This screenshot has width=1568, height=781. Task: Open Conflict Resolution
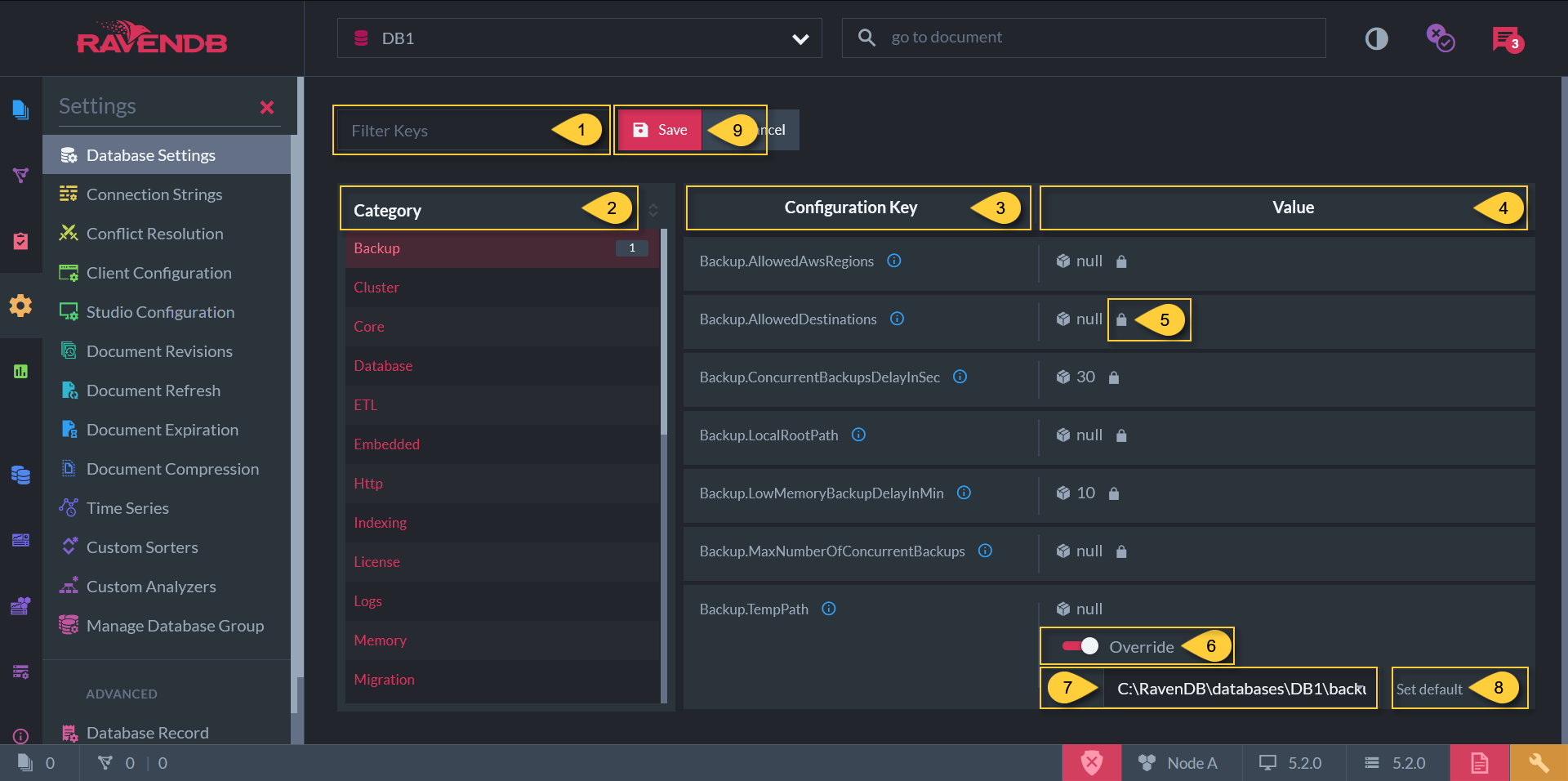tap(167, 234)
